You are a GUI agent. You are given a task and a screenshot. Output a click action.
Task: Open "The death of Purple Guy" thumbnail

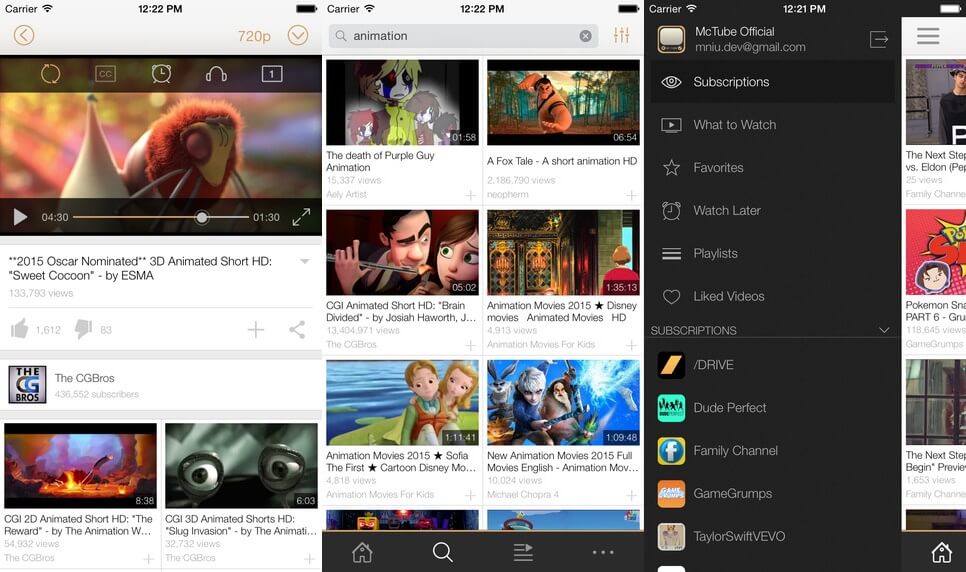(402, 102)
